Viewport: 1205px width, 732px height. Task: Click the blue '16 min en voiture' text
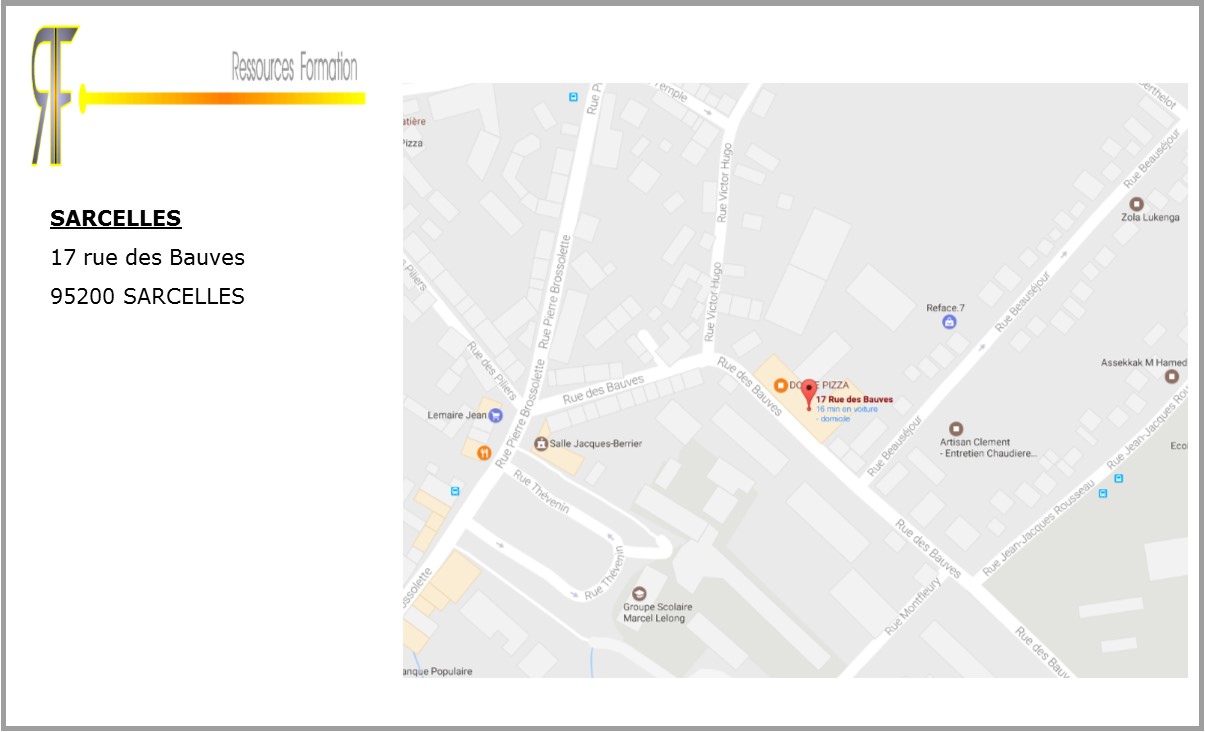[x=847, y=409]
